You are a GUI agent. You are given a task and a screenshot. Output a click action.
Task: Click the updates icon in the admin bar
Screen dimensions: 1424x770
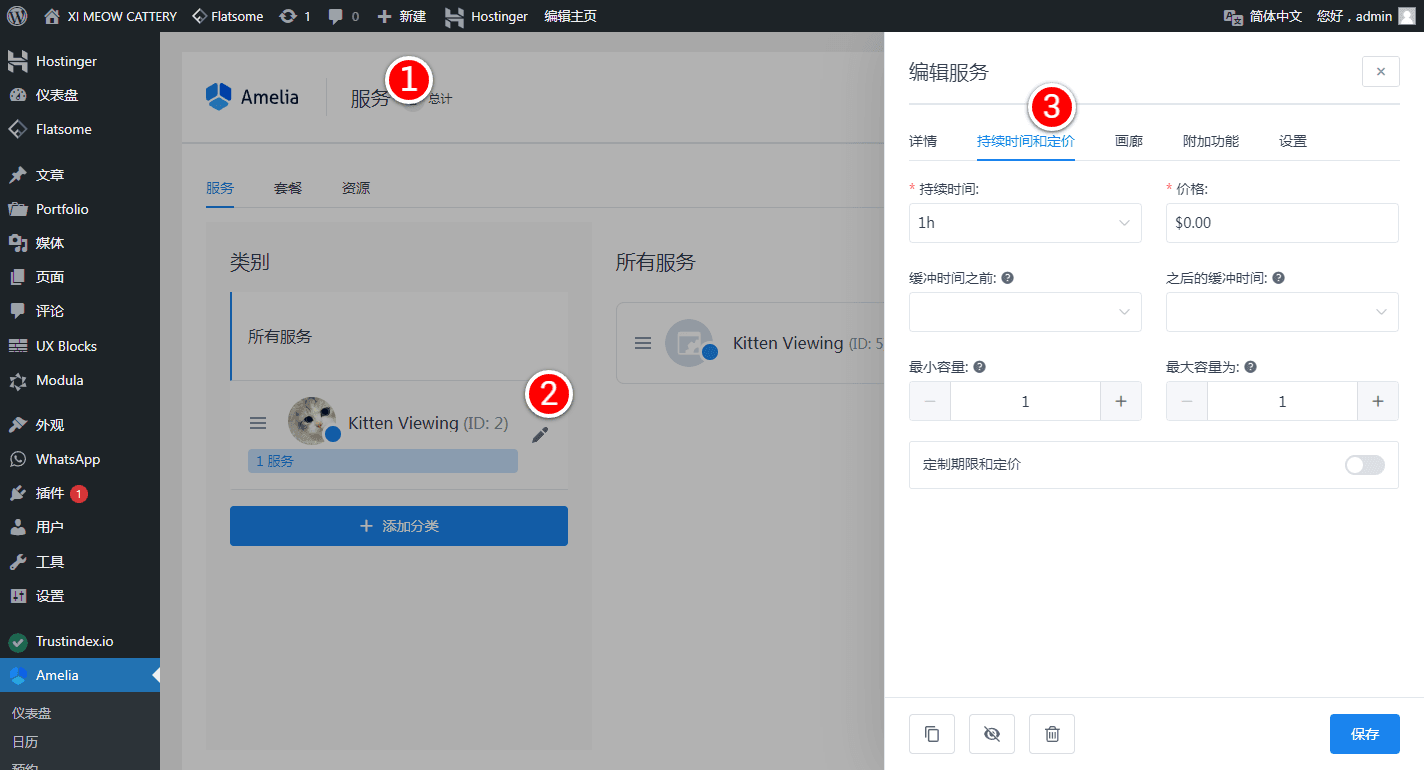click(x=289, y=16)
